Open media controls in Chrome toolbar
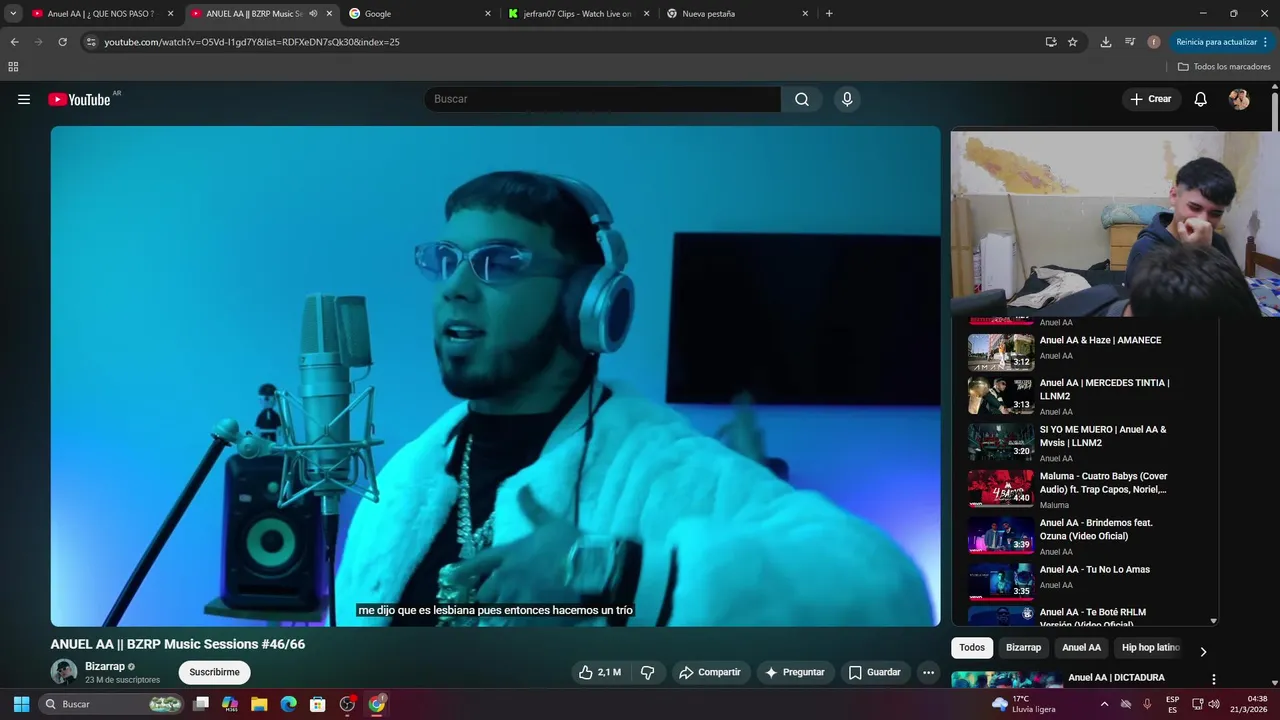The image size is (1280, 720). pos(1130,42)
